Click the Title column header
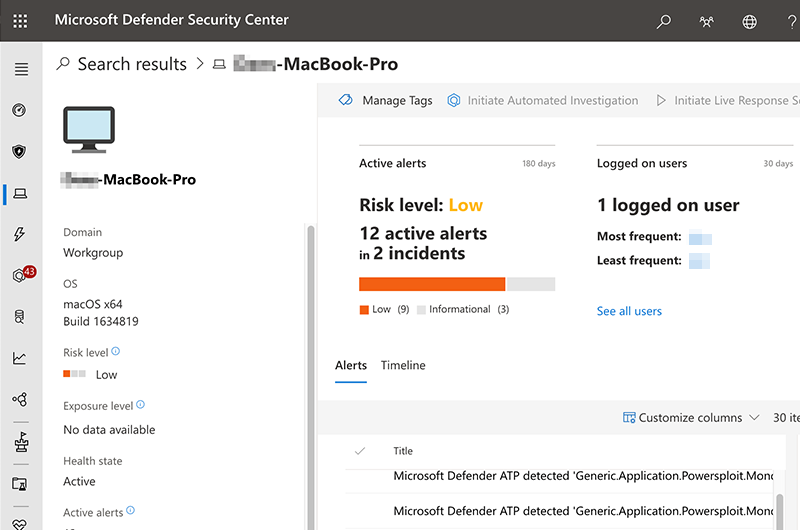800x530 pixels. (x=403, y=451)
